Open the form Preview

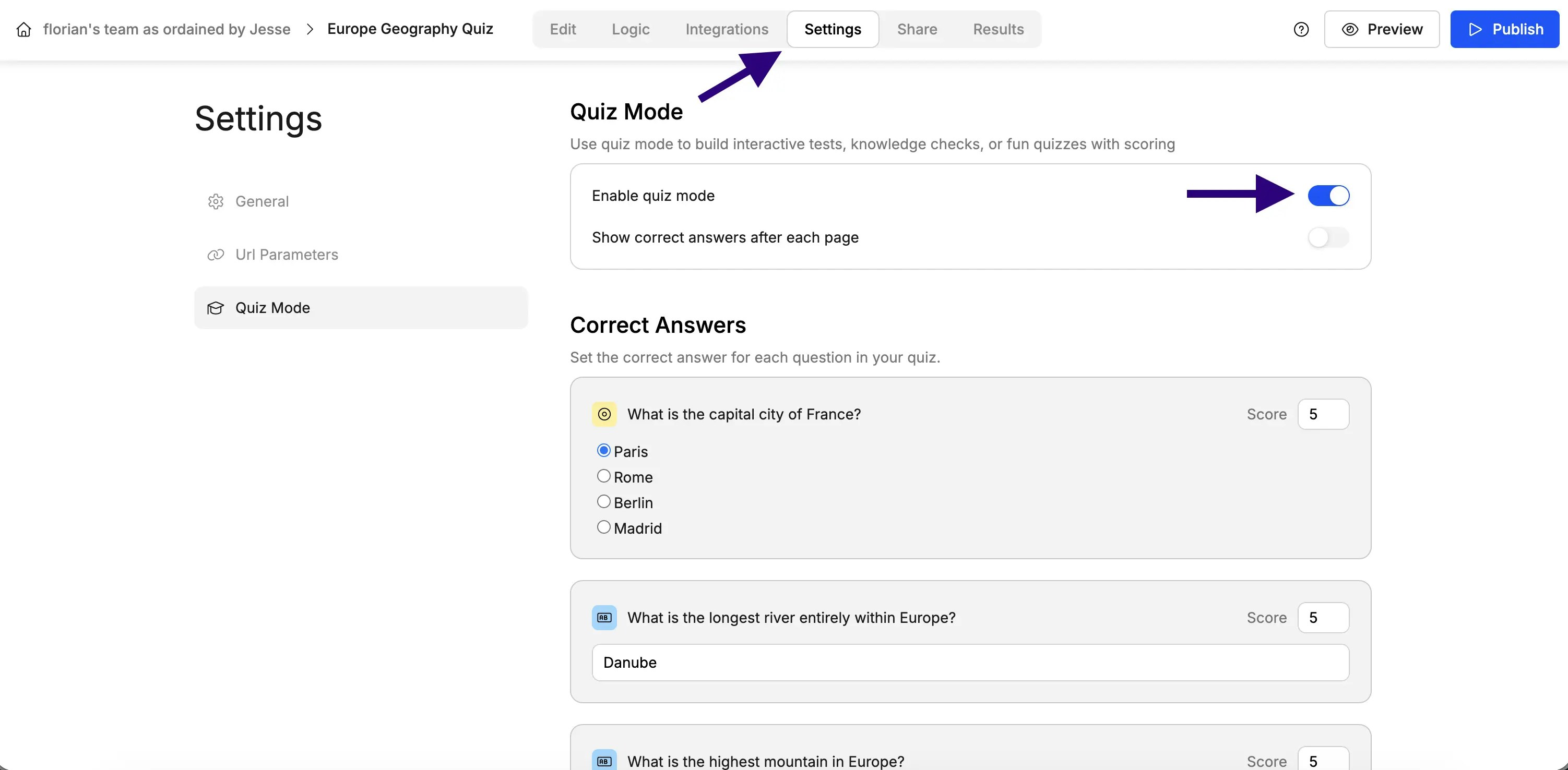(1381, 29)
